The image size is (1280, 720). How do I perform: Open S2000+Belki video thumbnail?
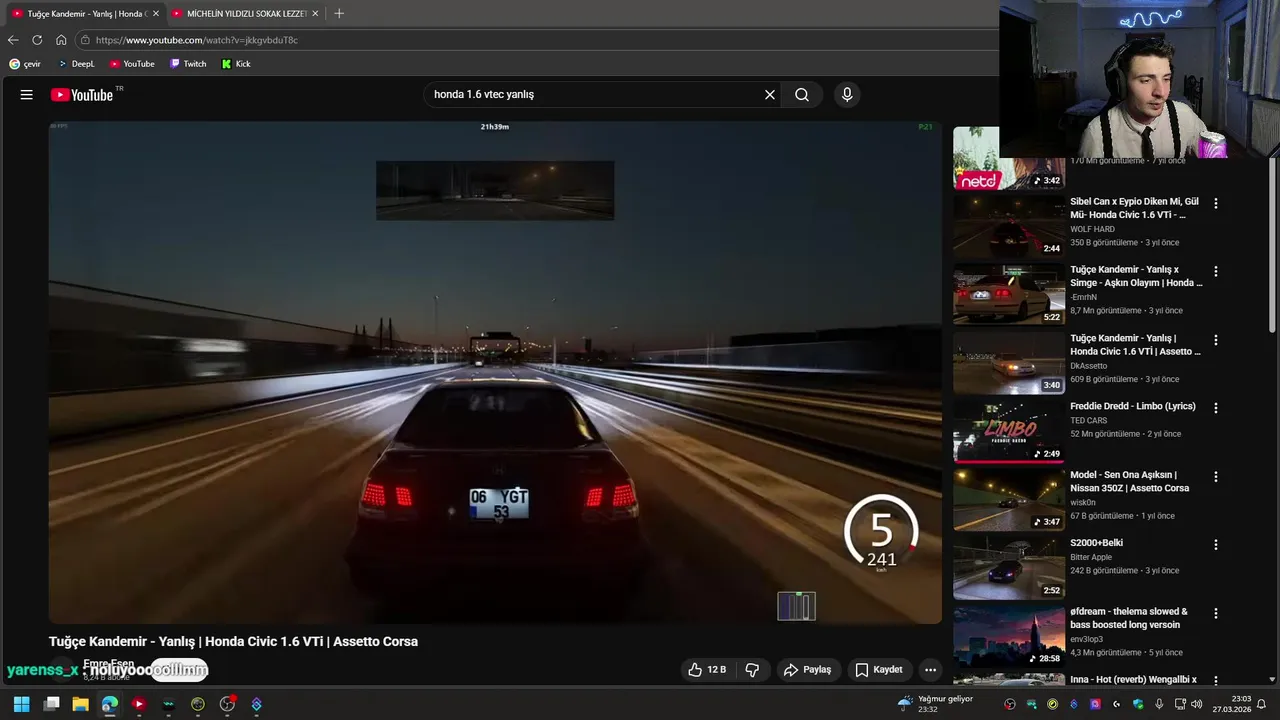point(1008,567)
